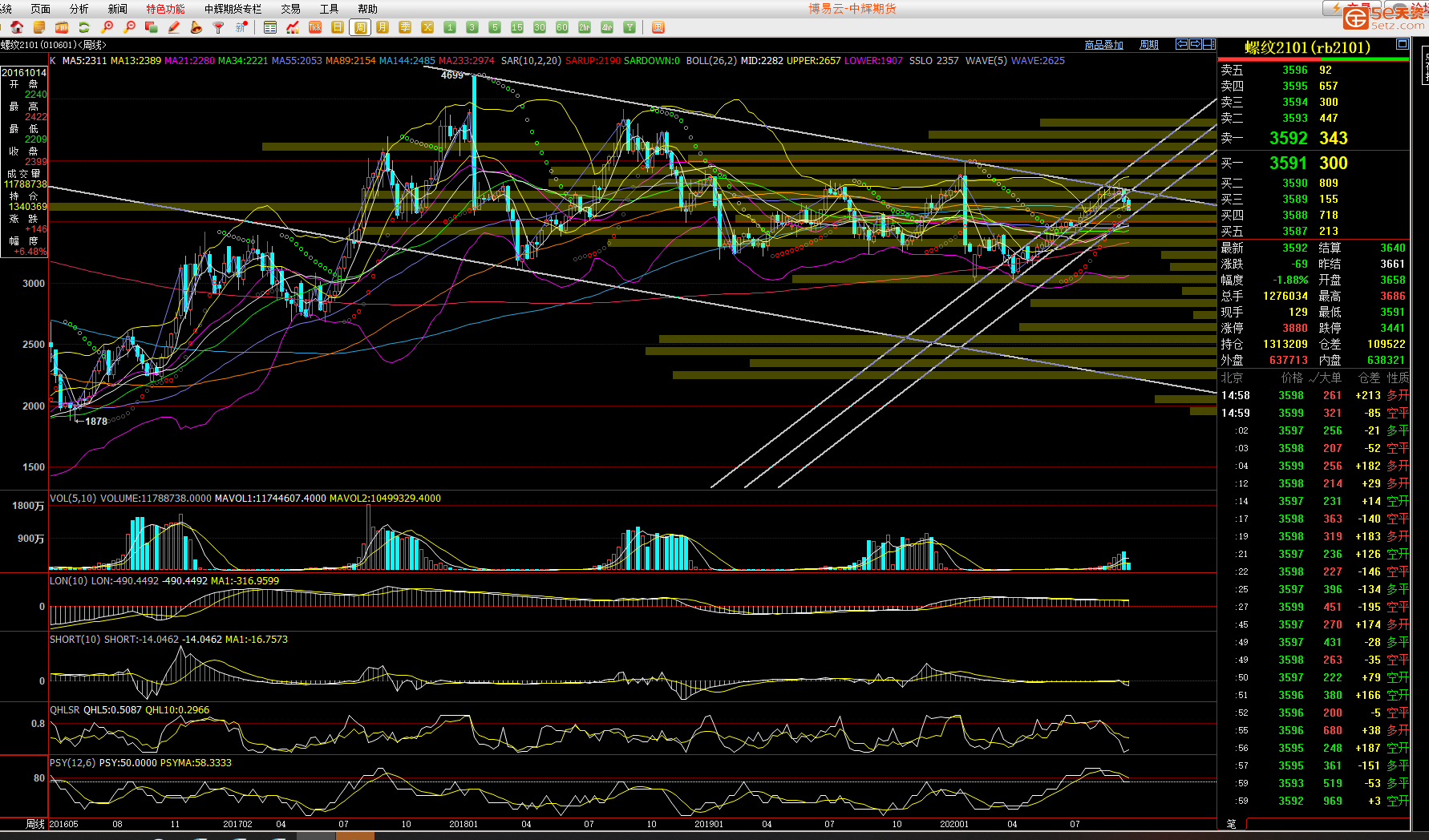Switch to the Tick chart
1429x840 pixels.
point(315,27)
